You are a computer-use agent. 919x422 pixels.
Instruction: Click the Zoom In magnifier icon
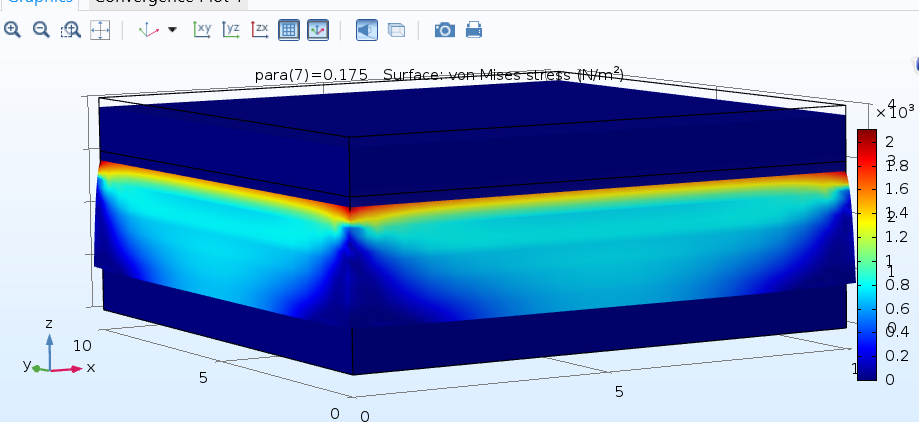point(12,30)
